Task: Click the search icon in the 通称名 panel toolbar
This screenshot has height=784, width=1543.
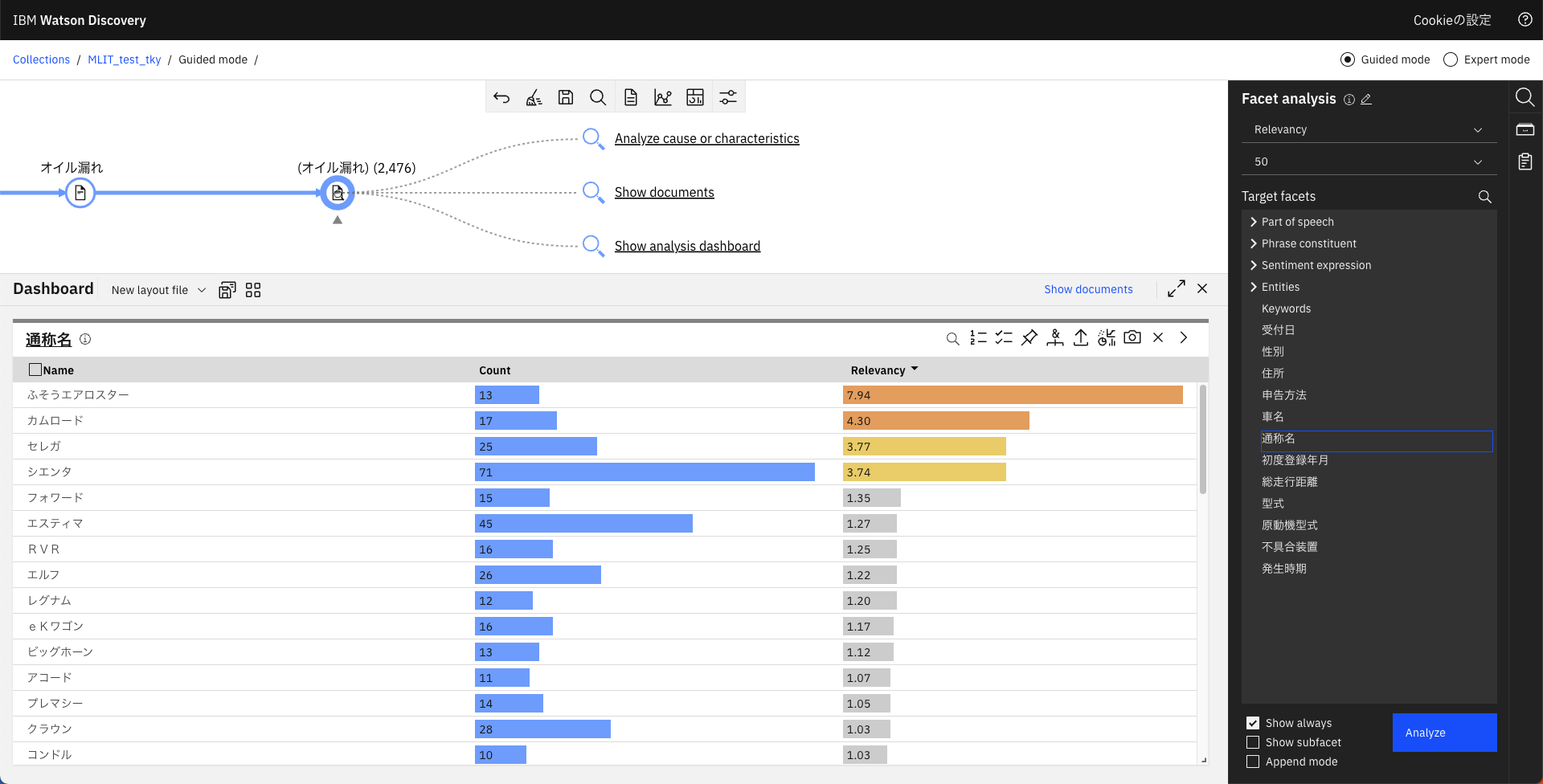Action: tap(952, 338)
